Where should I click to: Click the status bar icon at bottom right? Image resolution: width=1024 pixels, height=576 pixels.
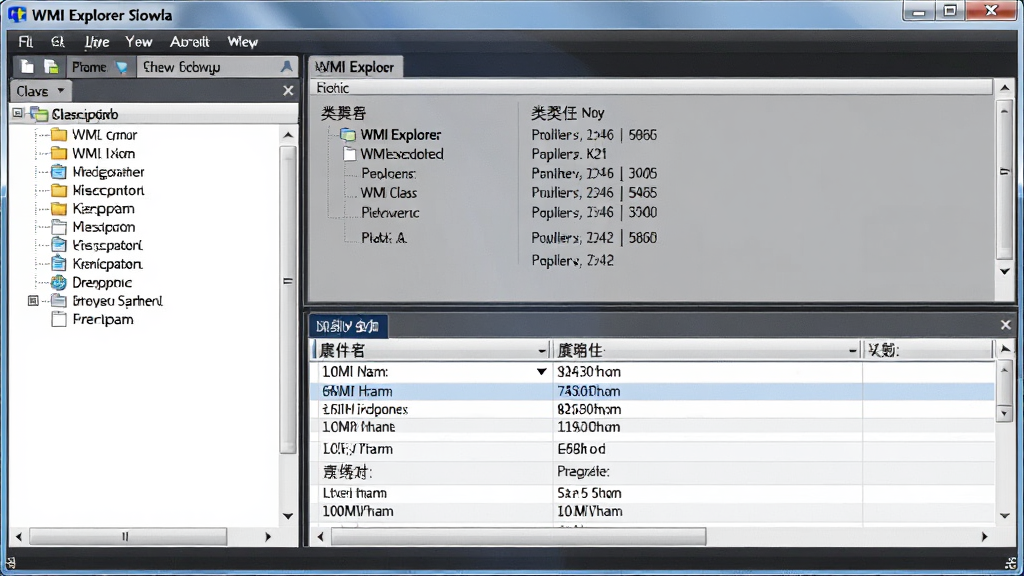pyautogui.click(x=1011, y=563)
